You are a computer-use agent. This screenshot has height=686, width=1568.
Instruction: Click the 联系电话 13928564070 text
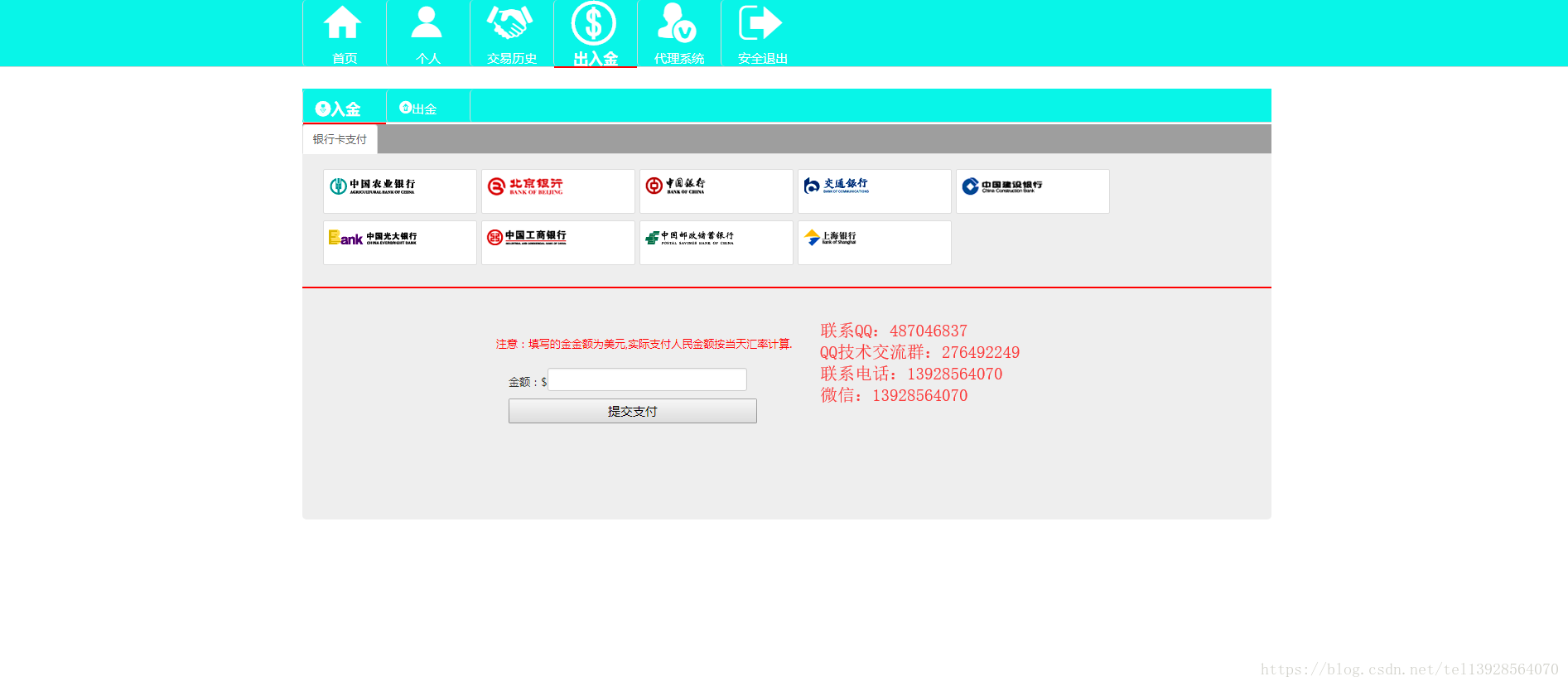tap(911, 374)
